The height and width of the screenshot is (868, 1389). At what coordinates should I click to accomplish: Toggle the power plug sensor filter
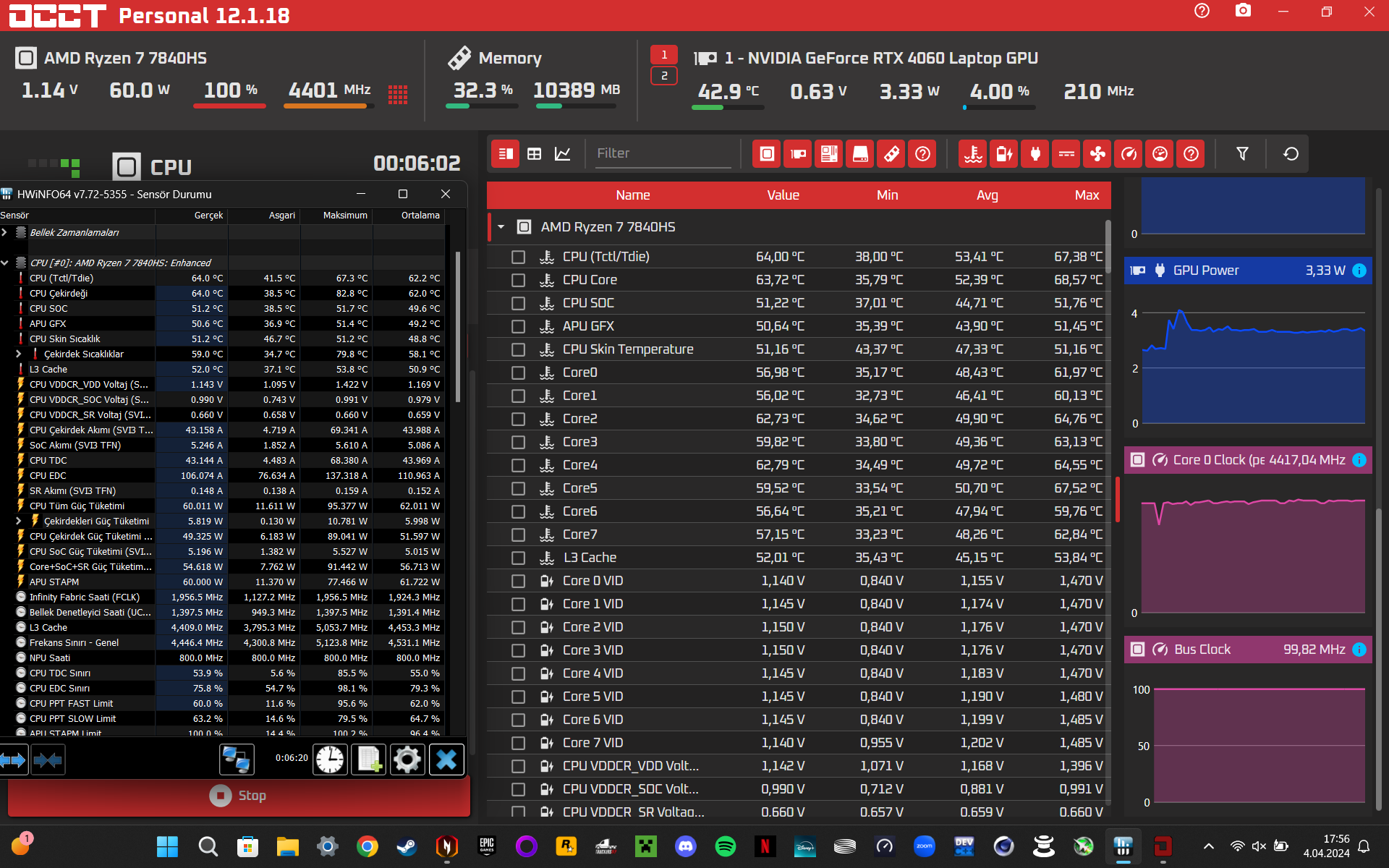(x=1035, y=153)
